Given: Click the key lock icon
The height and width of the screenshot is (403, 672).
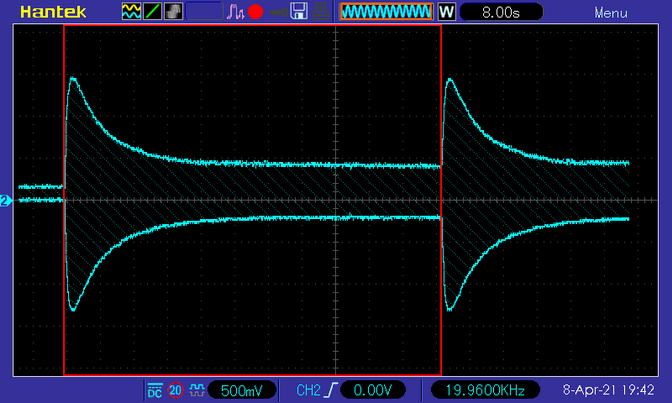Looking at the screenshot, I should 278,12.
